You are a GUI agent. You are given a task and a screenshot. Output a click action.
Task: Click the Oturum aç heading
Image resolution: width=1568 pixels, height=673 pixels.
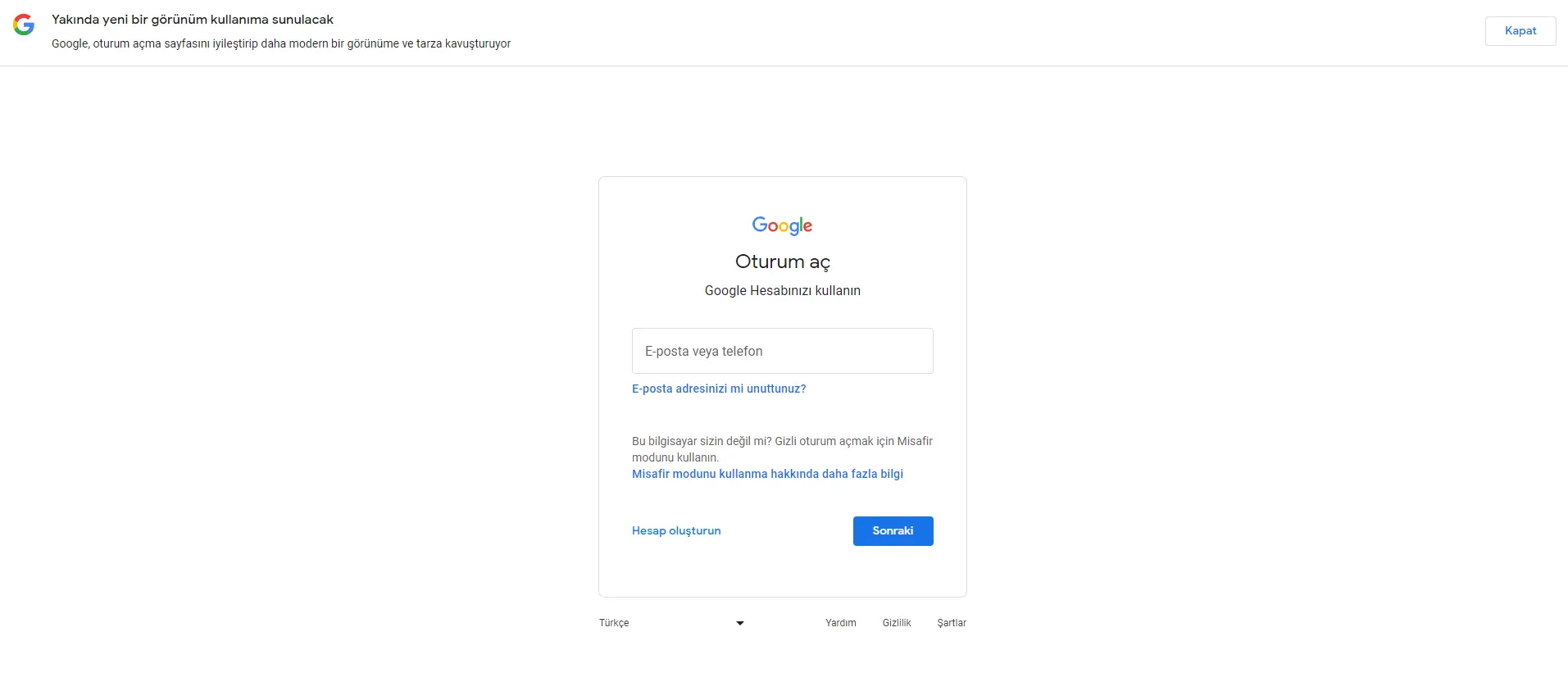coord(783,262)
